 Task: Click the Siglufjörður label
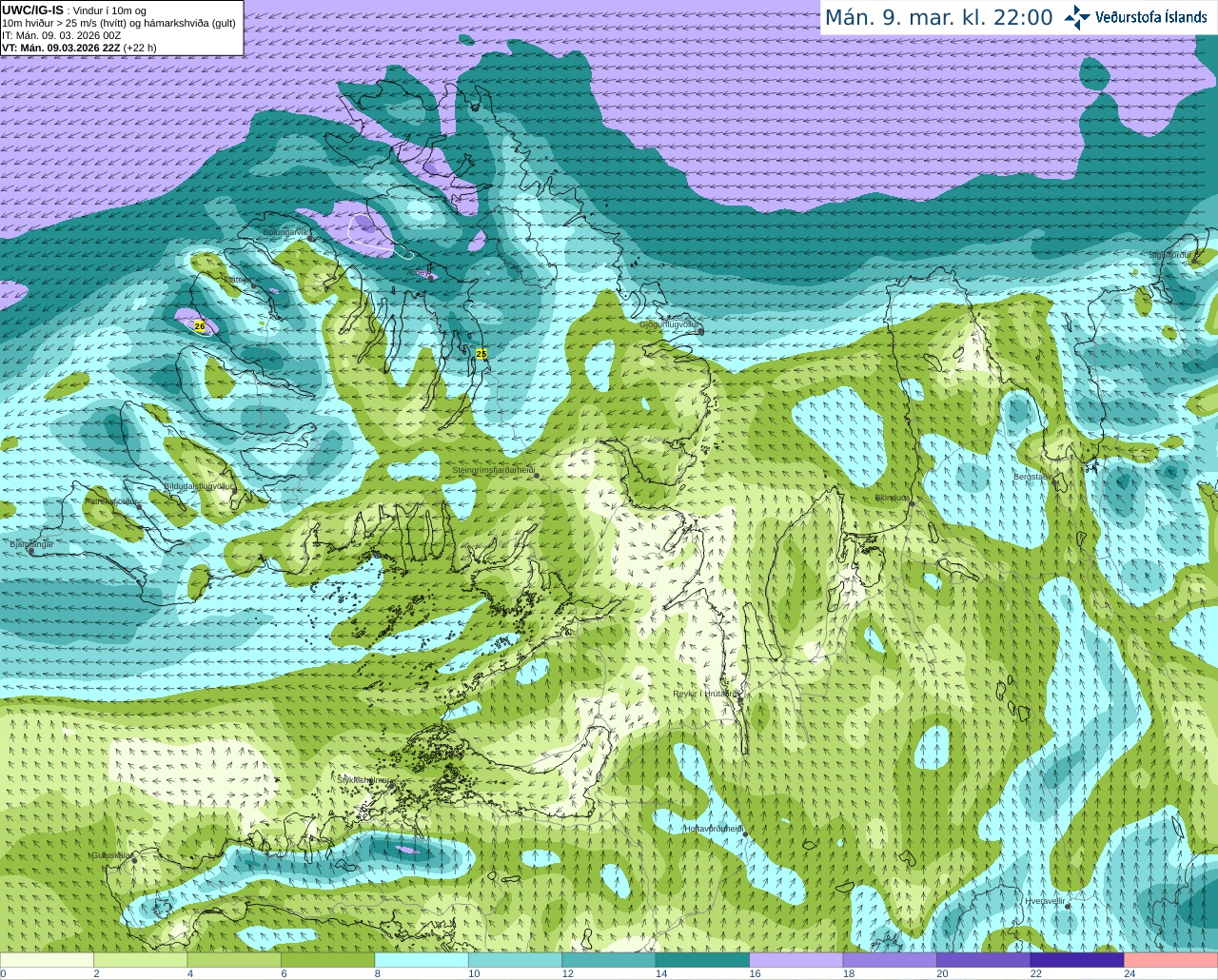click(1171, 255)
